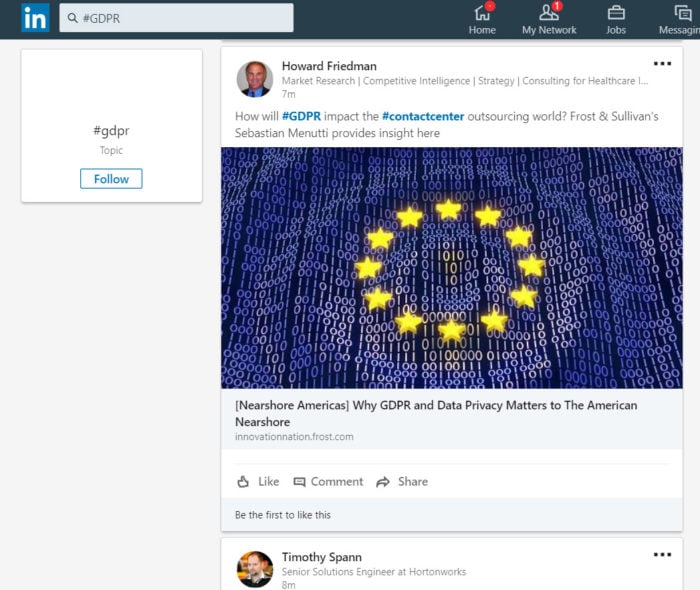
Task: Click innovationnation.frost.com source link
Action: [x=294, y=436]
